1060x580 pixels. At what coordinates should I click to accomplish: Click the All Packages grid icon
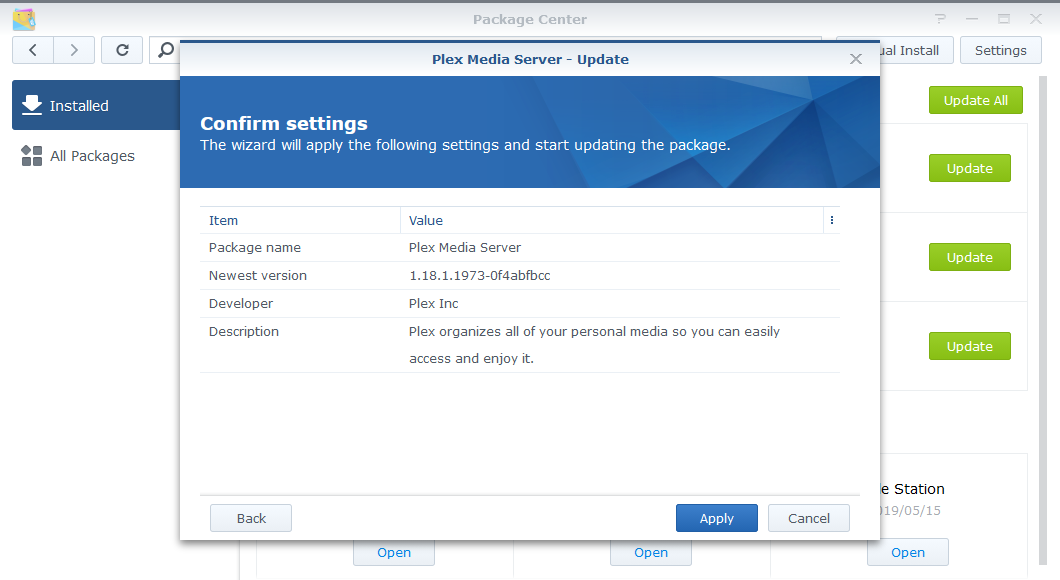click(32, 156)
